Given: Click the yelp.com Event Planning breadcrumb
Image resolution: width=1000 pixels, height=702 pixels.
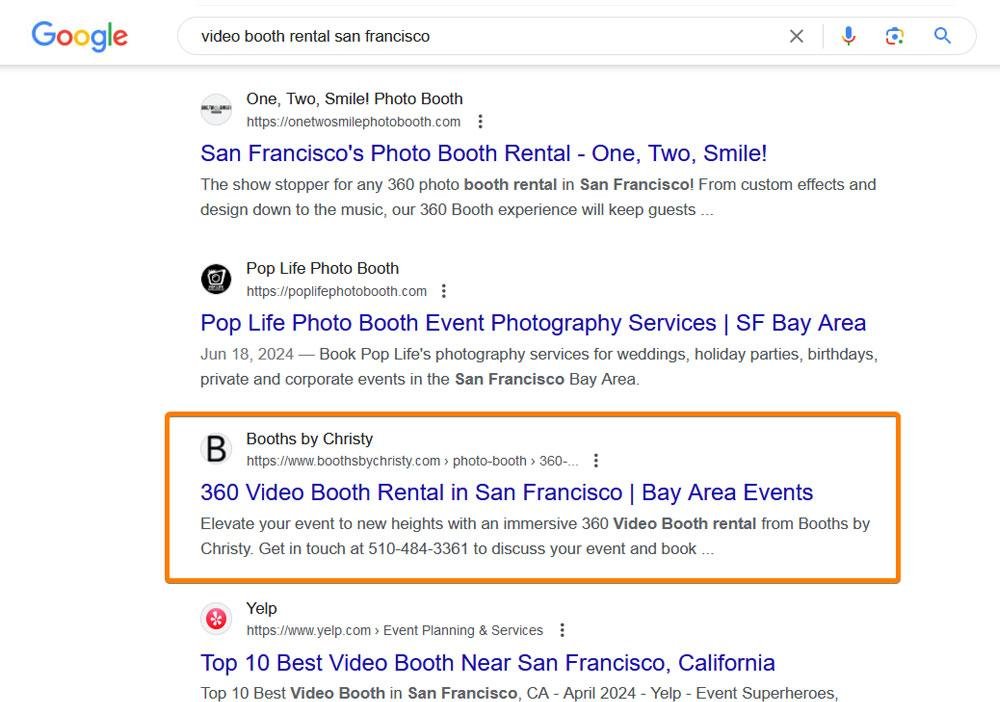Looking at the screenshot, I should click(x=395, y=631).
